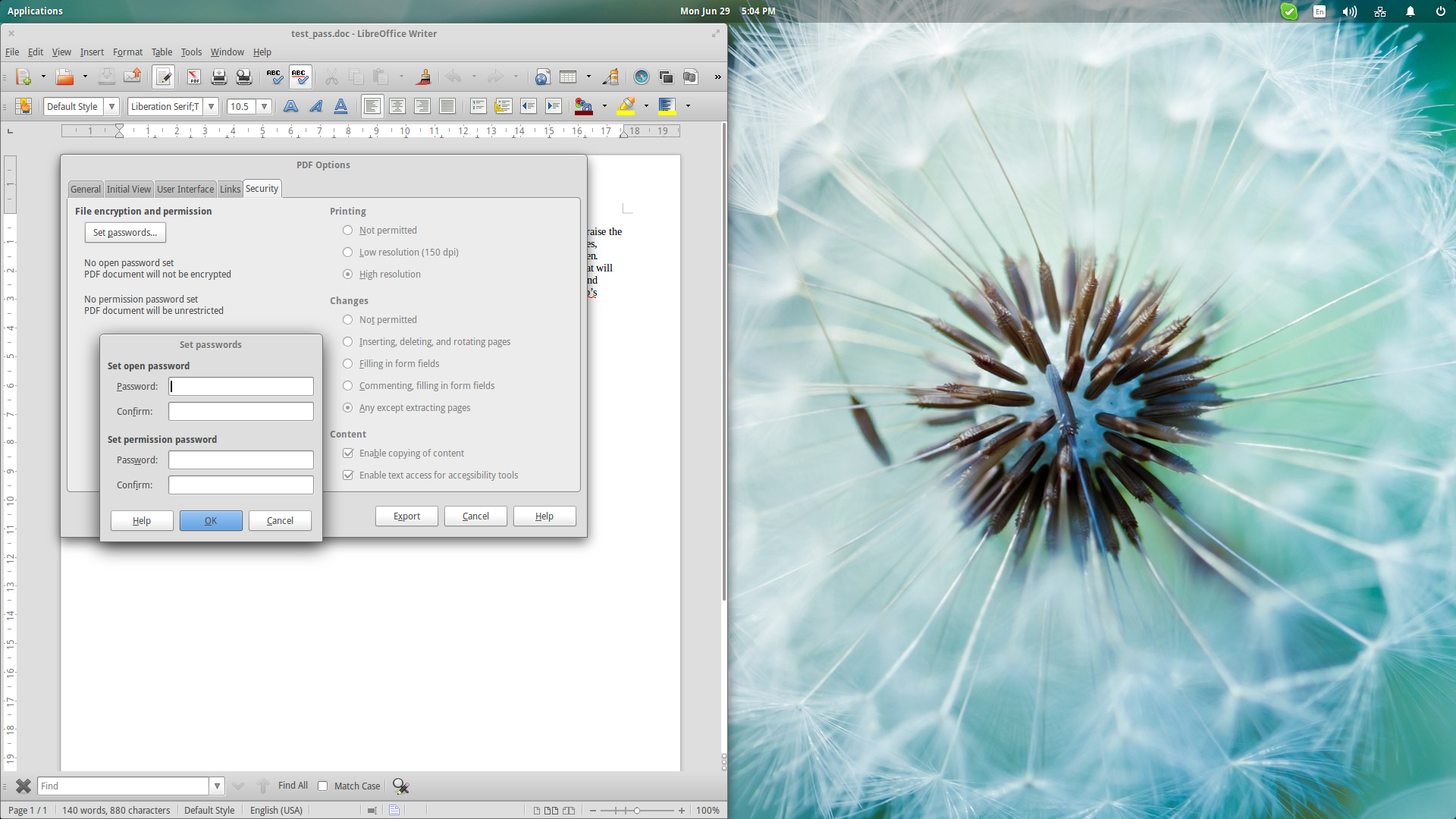This screenshot has height=819, width=1456.
Task: Close the Find toolbar with X icon
Action: pyautogui.click(x=24, y=786)
